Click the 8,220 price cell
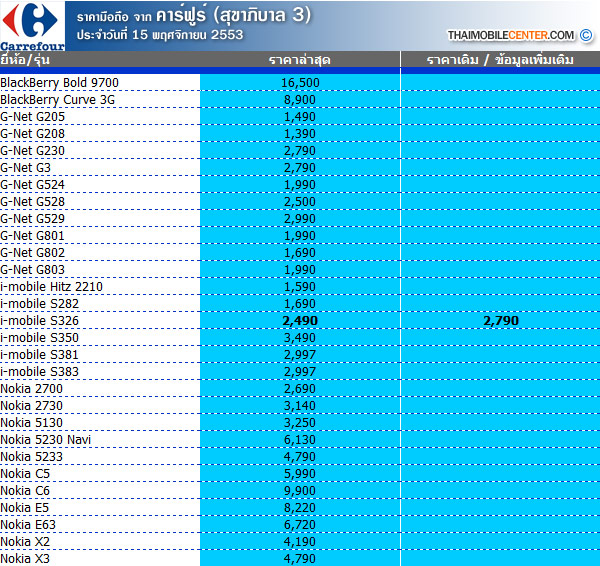 (x=300, y=507)
